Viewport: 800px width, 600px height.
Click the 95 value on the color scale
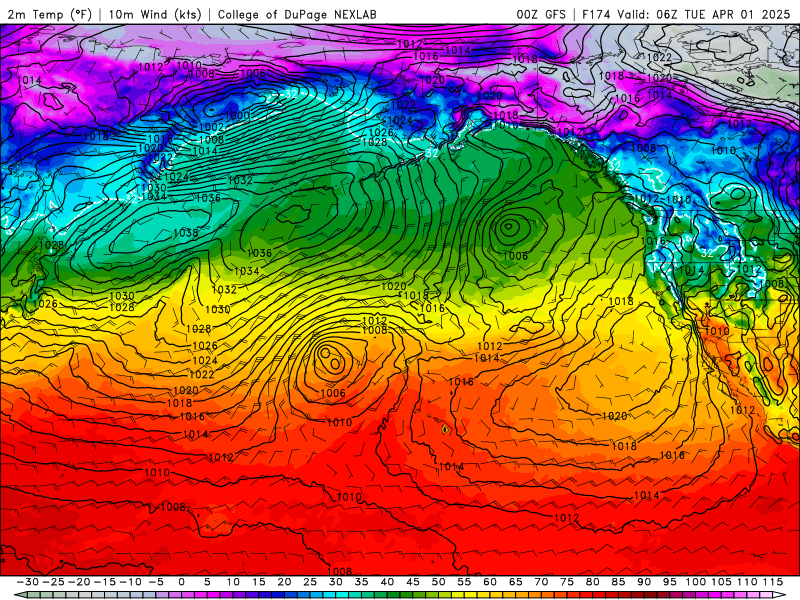669,582
